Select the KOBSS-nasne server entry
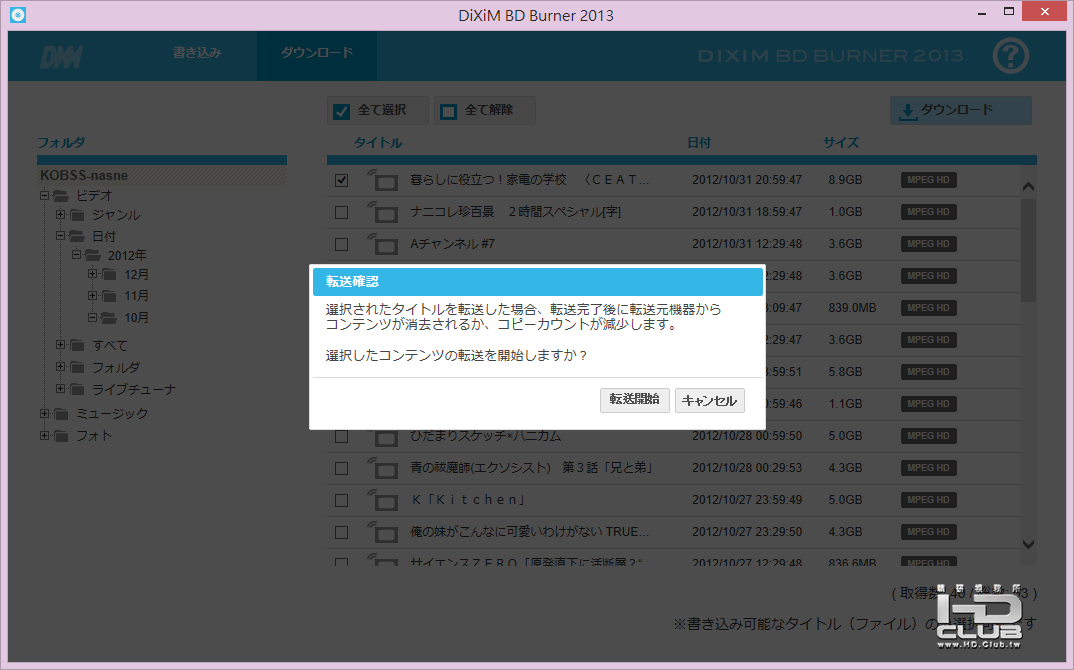Screen dimensions: 1074x670 162,175
